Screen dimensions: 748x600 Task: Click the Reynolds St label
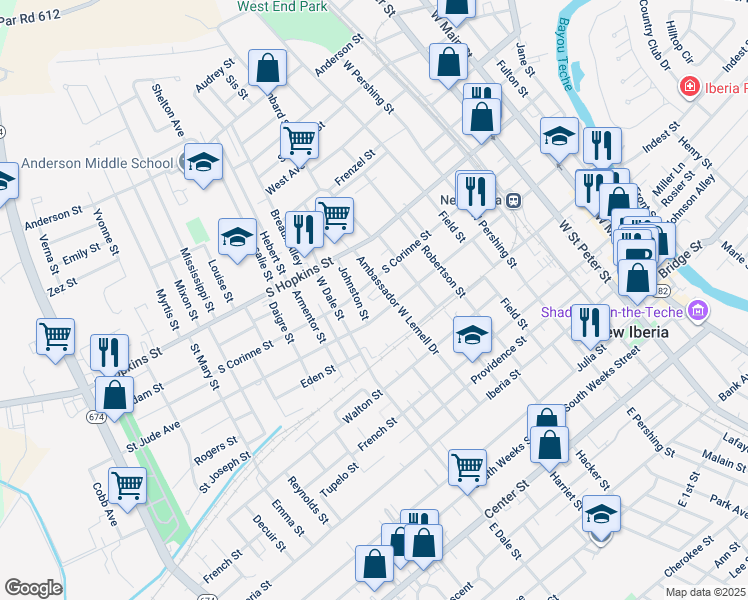(308, 500)
